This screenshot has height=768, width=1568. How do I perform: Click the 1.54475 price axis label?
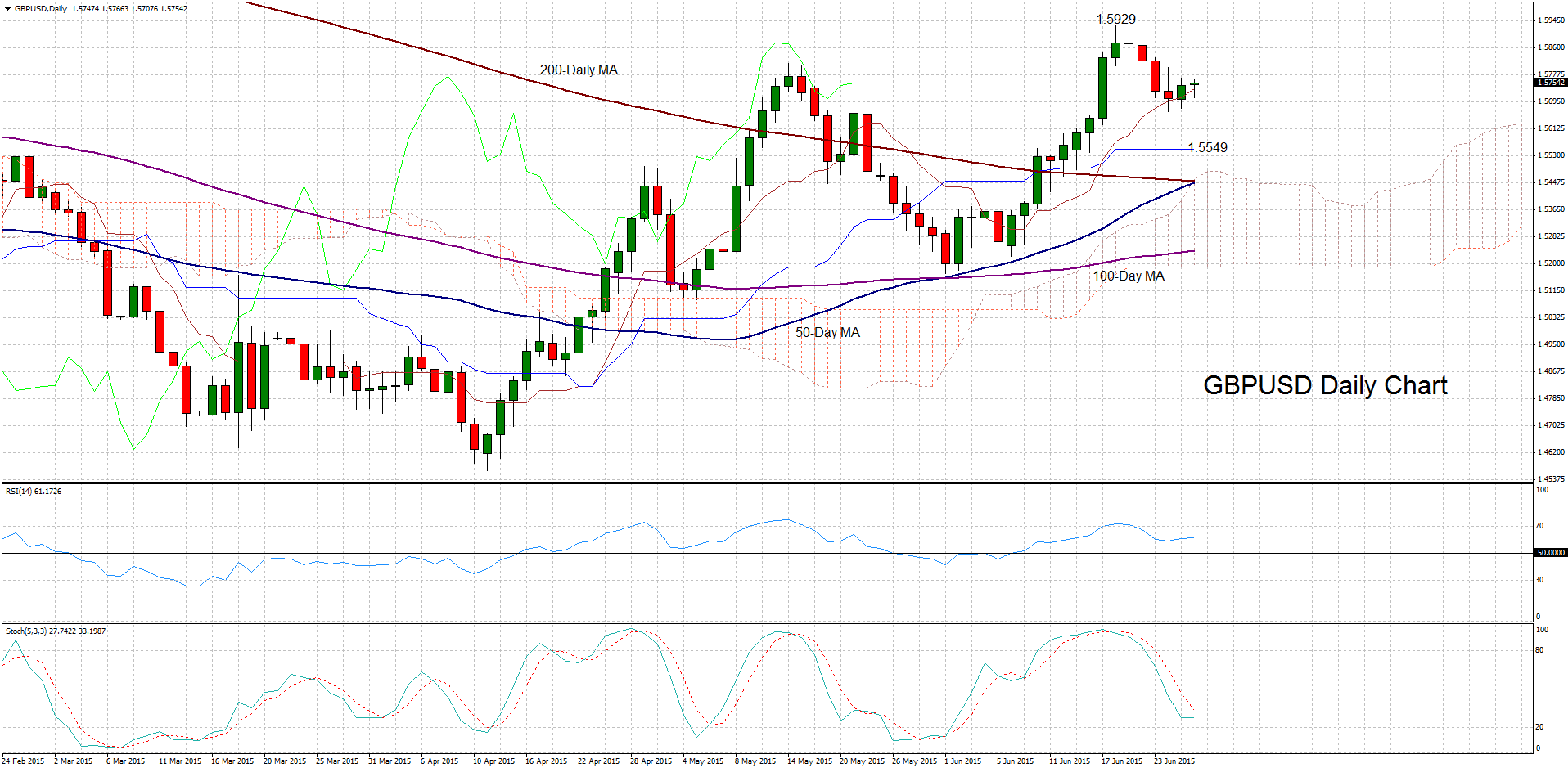(x=1551, y=182)
